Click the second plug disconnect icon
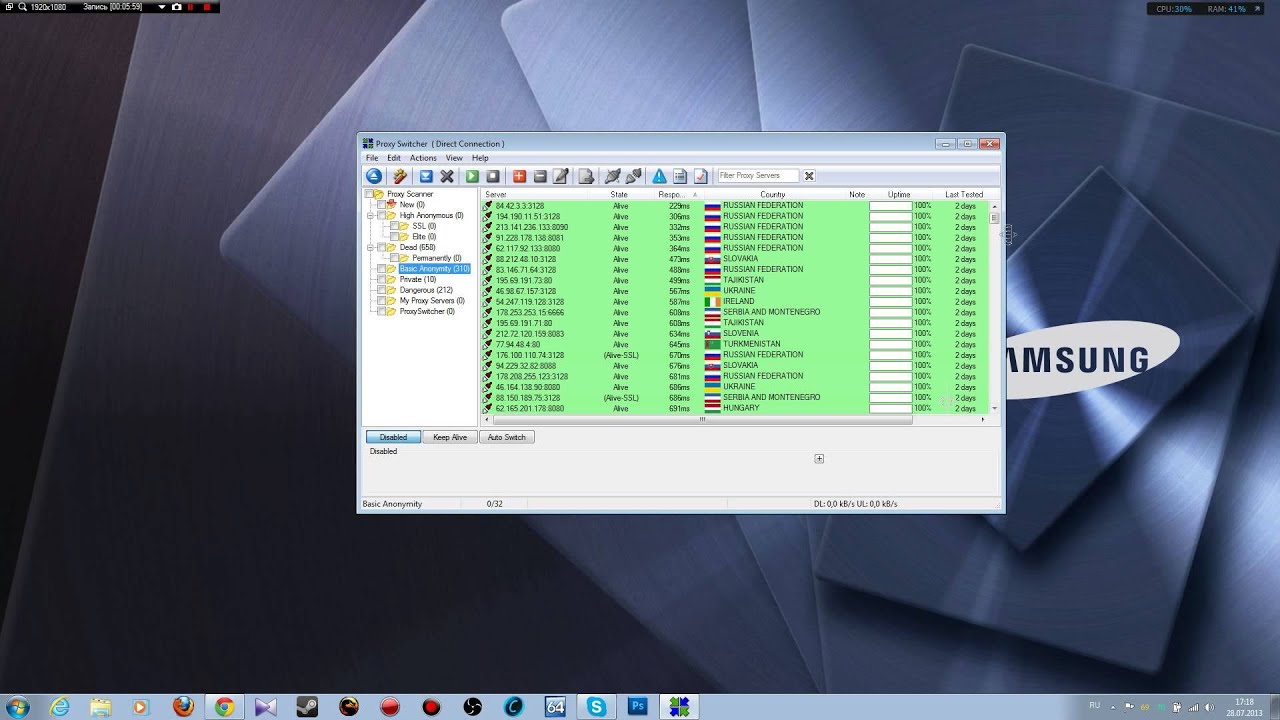Viewport: 1280px width, 720px height. click(x=634, y=176)
